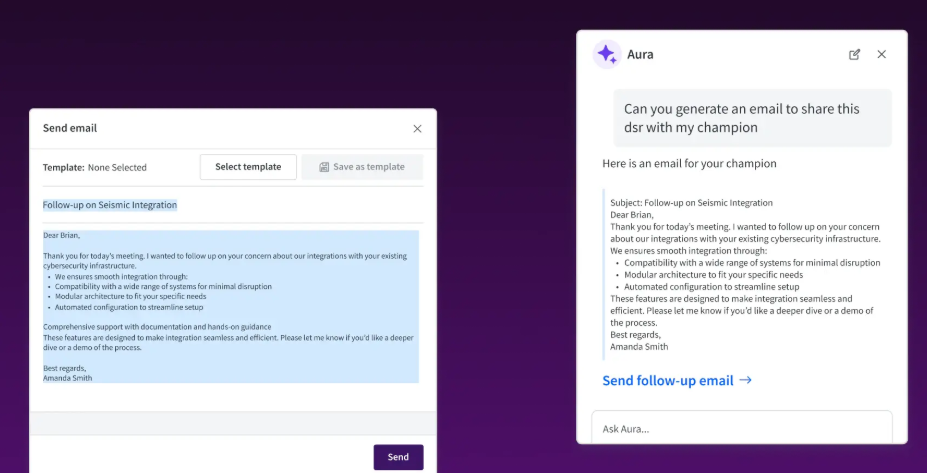Click the floppy disk icon on Save as template
The width and height of the screenshot is (927, 473).
[324, 167]
